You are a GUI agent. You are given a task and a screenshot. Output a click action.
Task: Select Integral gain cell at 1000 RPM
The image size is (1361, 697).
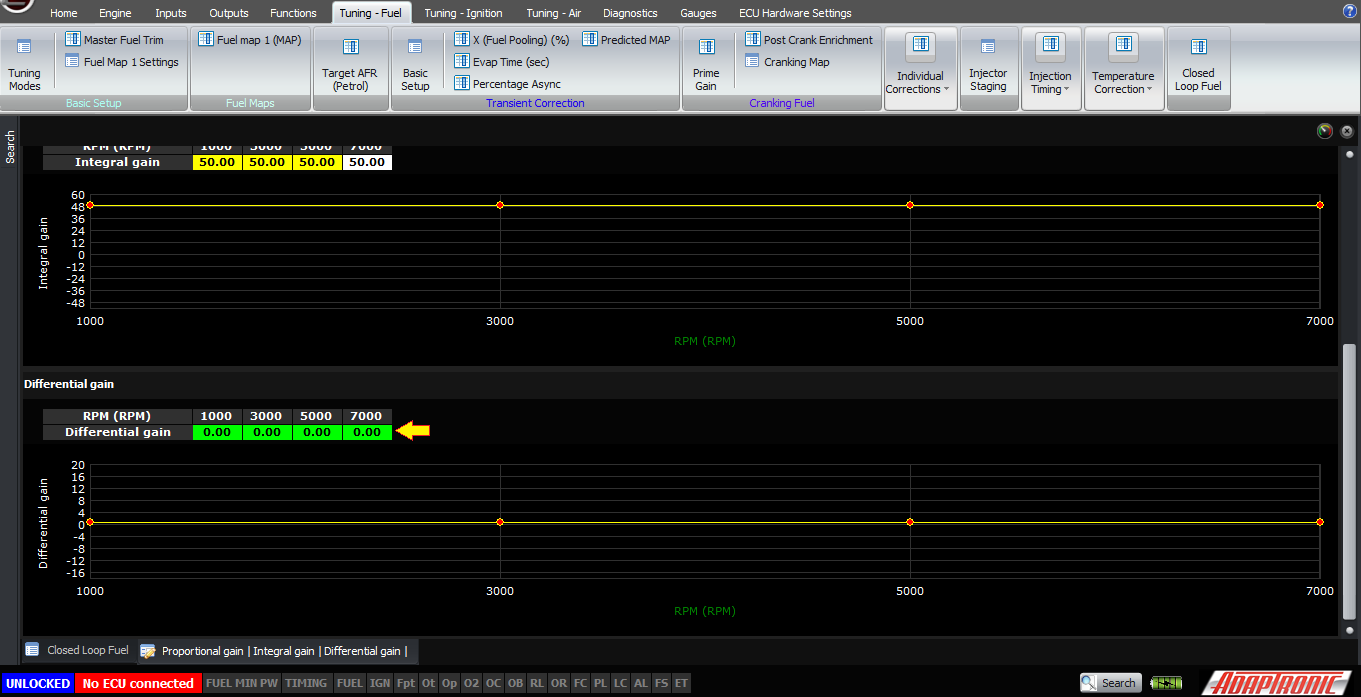pos(217,162)
